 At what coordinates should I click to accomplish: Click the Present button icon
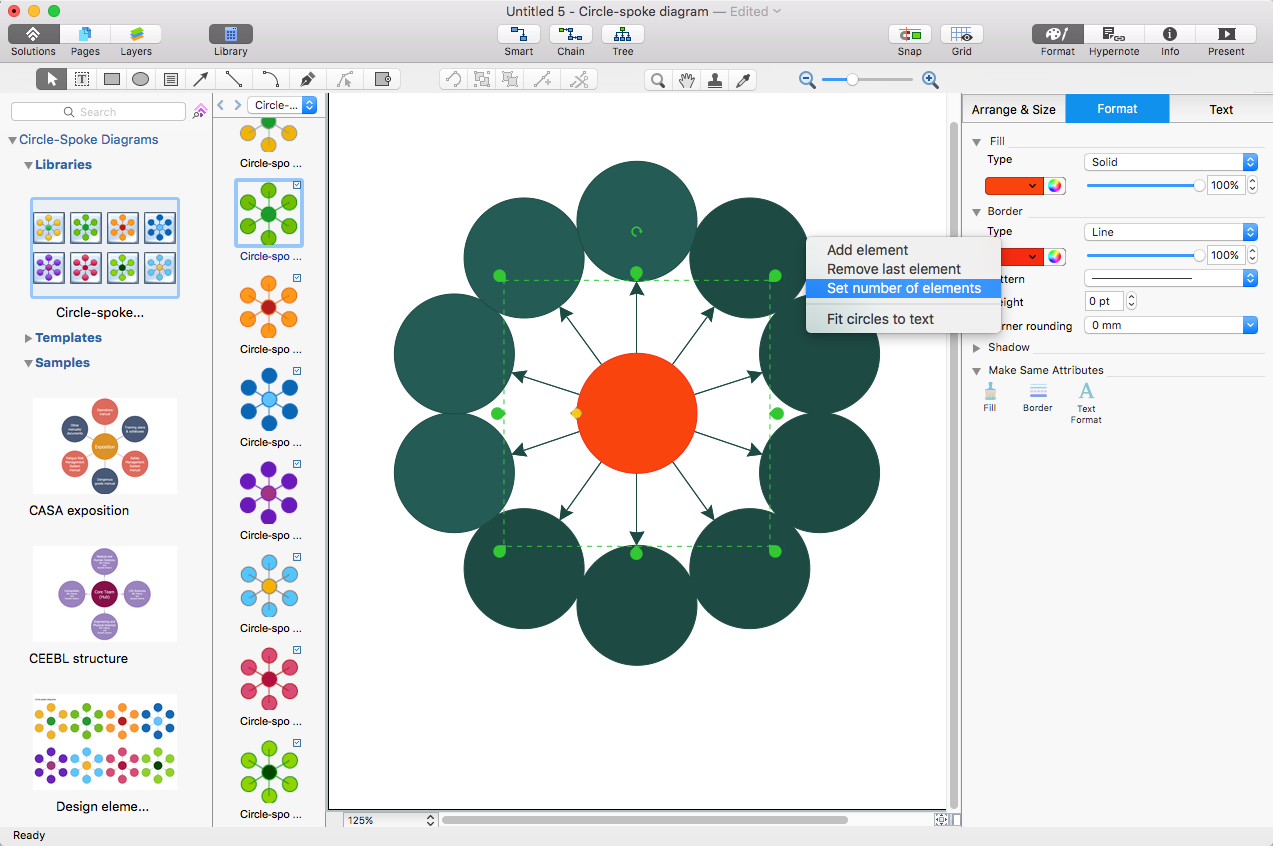(1226, 34)
